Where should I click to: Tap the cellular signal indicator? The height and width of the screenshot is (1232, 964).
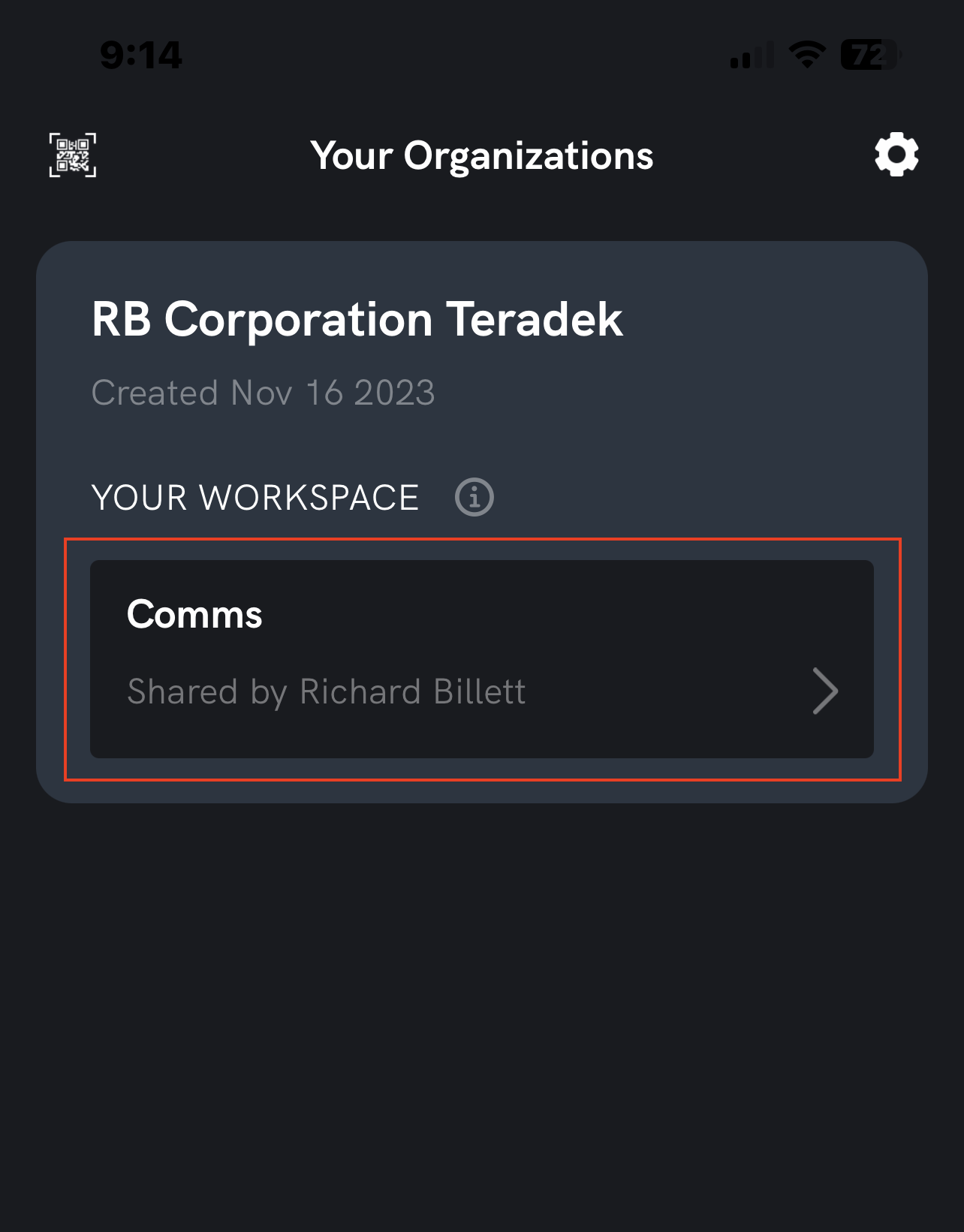pyautogui.click(x=749, y=56)
